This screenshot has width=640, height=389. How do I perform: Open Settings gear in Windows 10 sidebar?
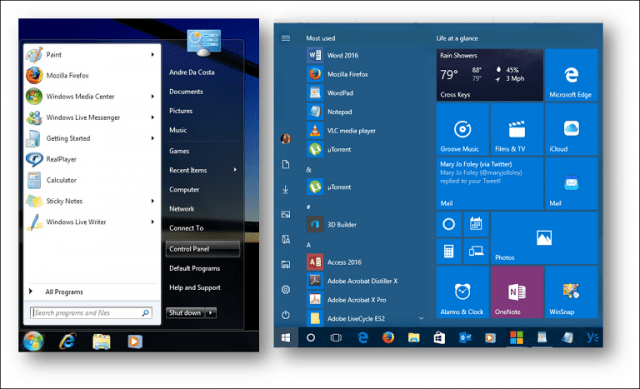click(286, 290)
